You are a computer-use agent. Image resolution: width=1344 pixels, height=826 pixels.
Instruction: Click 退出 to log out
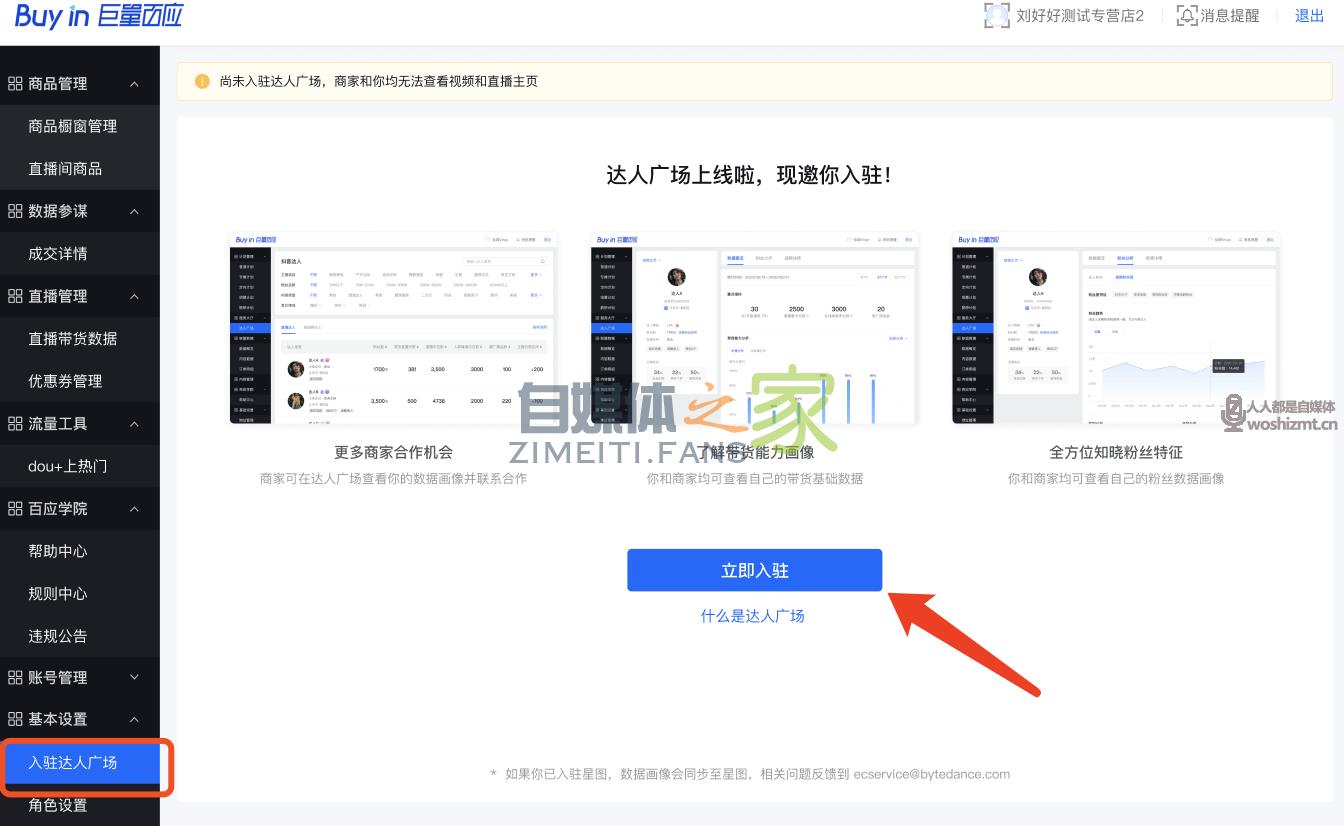point(1309,15)
